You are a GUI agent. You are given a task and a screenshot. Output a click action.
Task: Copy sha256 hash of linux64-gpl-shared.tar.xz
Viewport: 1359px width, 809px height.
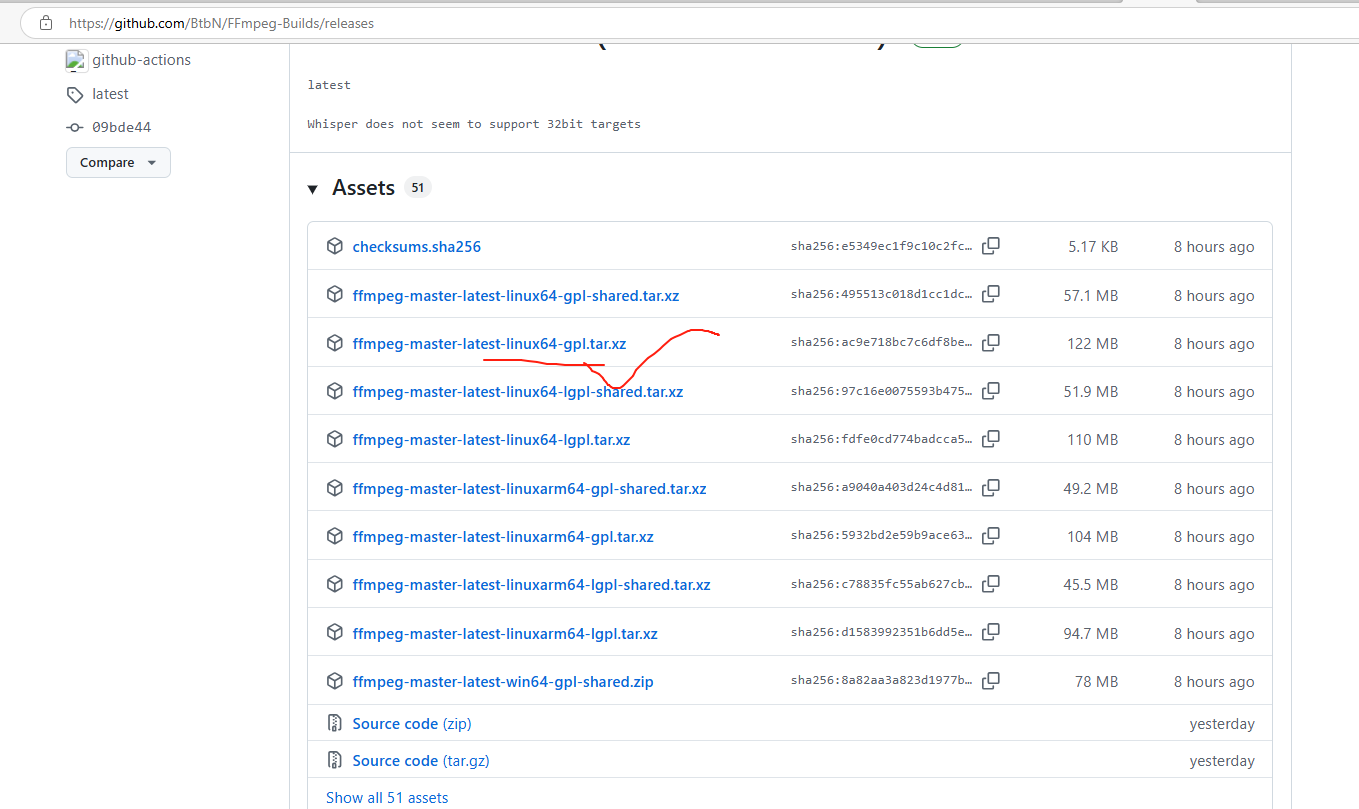pyautogui.click(x=991, y=295)
